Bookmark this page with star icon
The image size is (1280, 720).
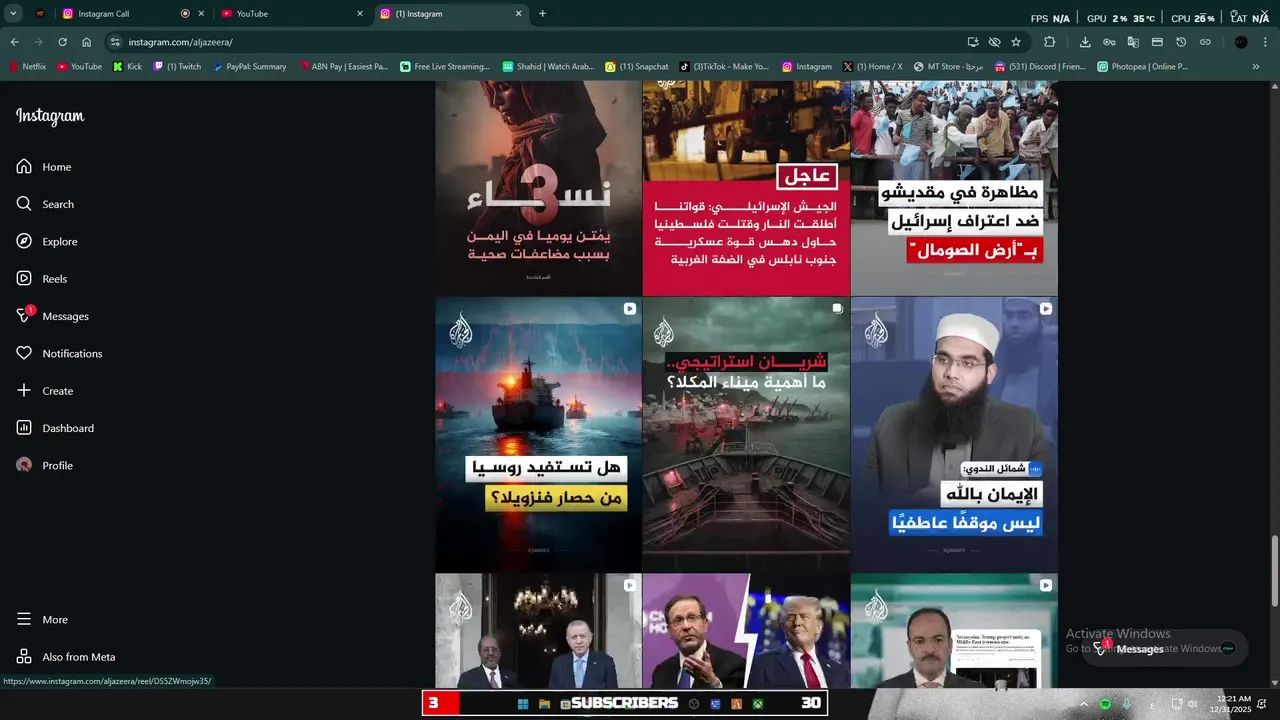tap(1016, 42)
